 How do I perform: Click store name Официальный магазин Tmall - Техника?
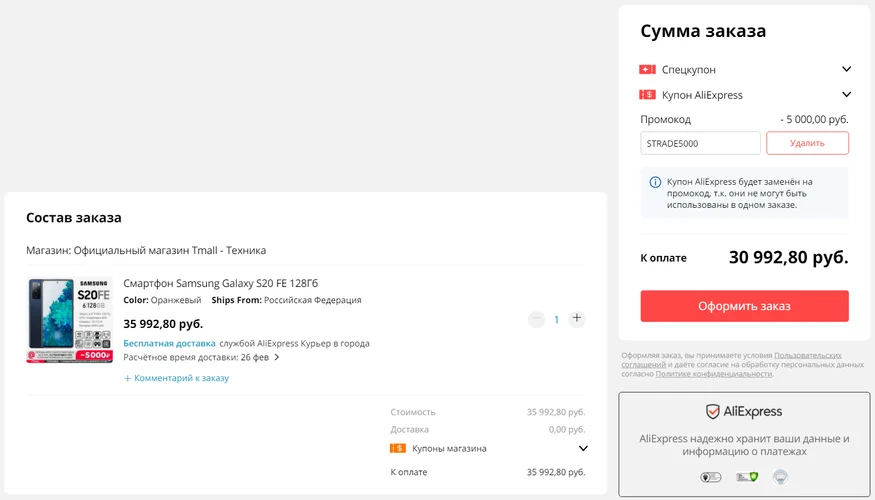170,251
